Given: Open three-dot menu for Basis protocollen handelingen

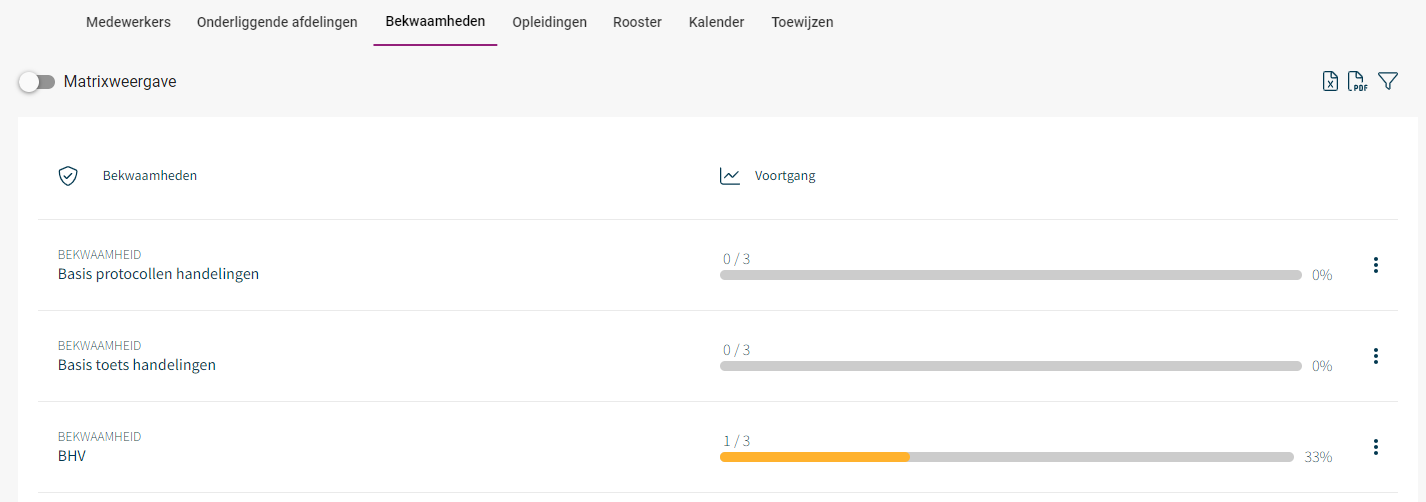Looking at the screenshot, I should point(1376,265).
